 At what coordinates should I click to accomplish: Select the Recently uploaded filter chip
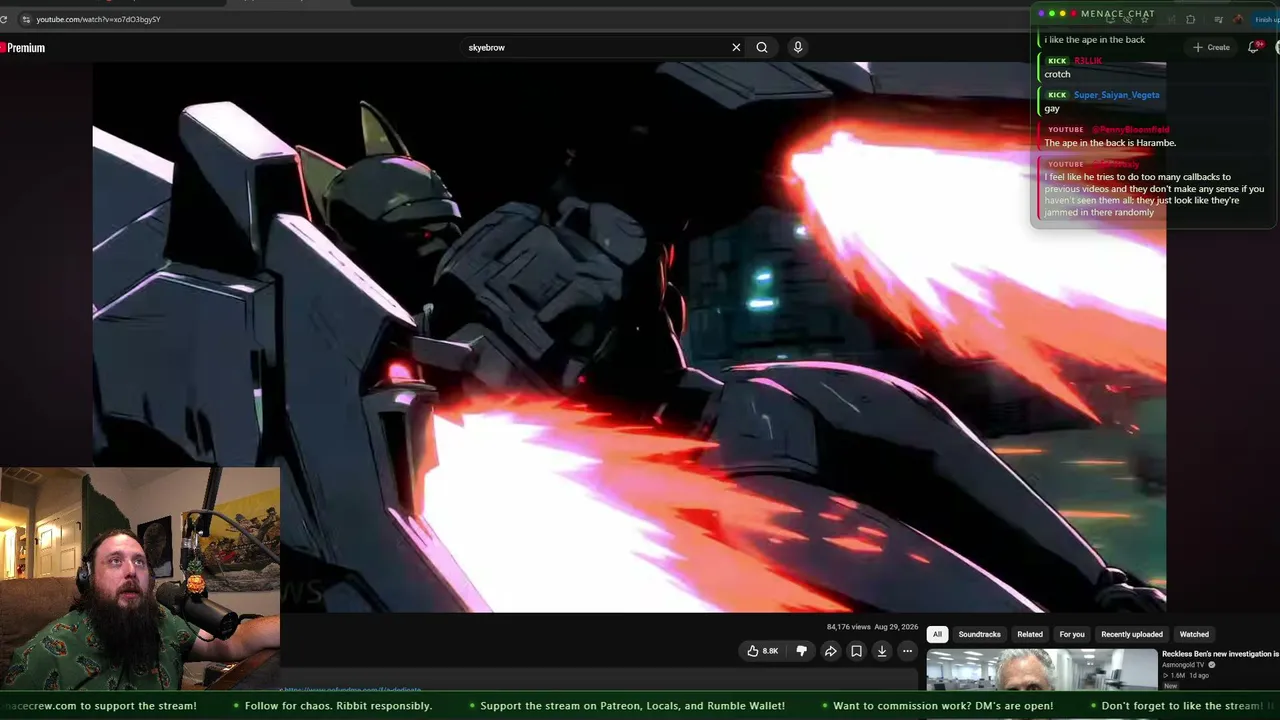click(x=1132, y=634)
